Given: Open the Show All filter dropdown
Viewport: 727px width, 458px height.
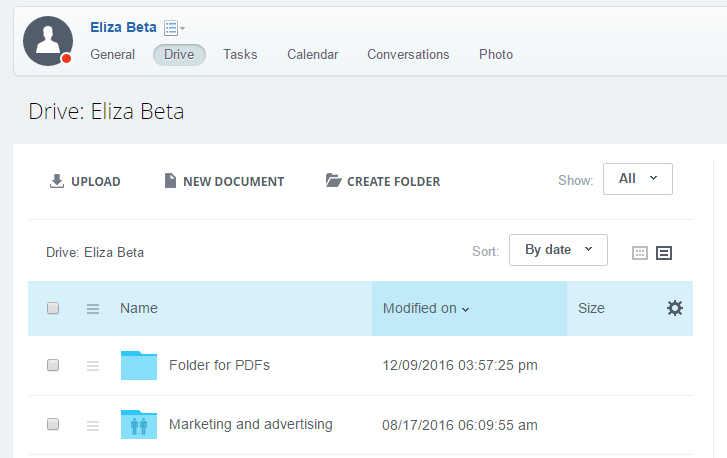Looking at the screenshot, I should click(x=637, y=179).
